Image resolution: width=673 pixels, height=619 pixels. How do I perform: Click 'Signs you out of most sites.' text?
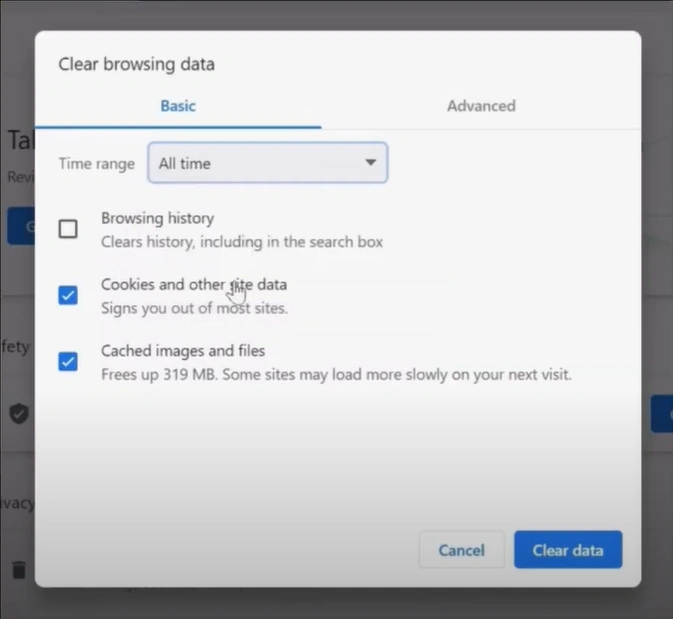click(x=194, y=308)
